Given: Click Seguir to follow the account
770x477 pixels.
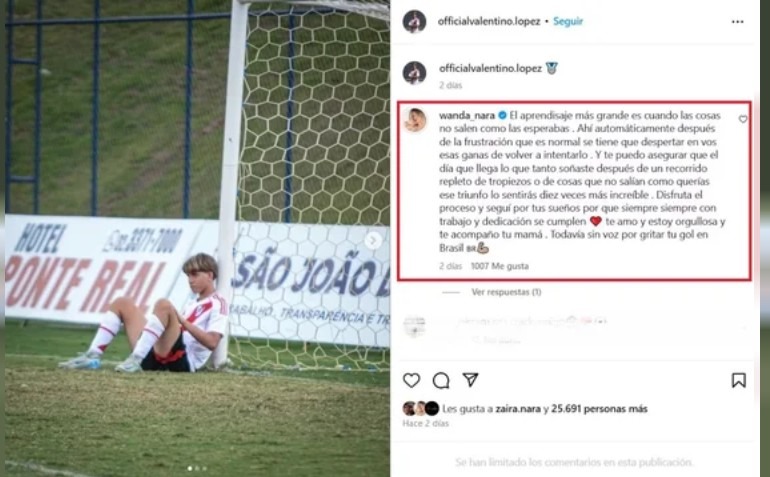Looking at the screenshot, I should coord(568,22).
